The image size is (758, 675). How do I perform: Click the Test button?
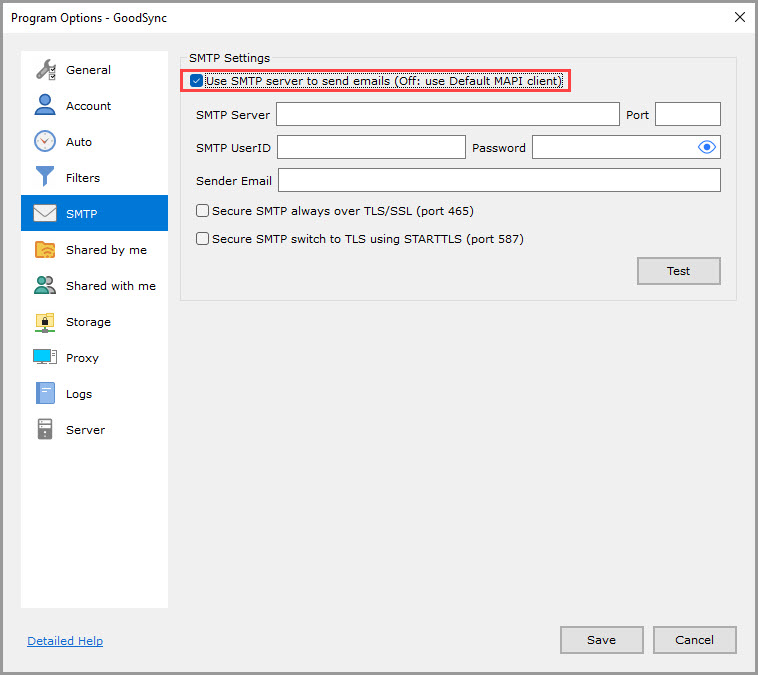click(678, 271)
